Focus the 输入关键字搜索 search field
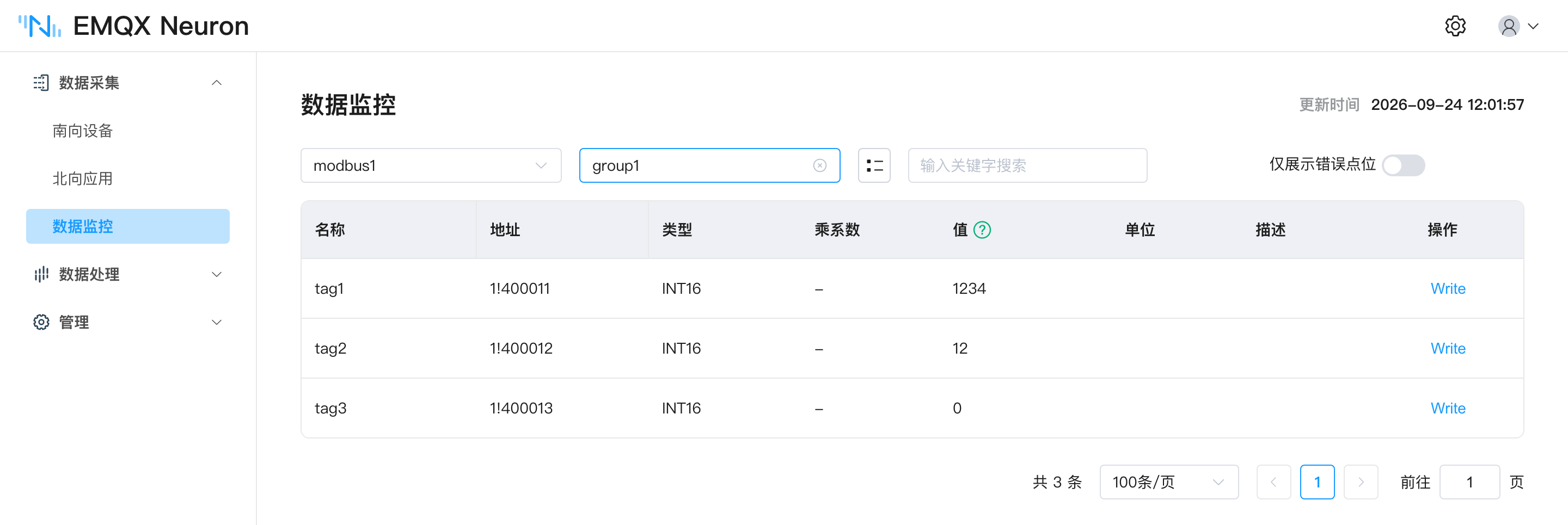Viewport: 1568px width, 525px height. (1027, 165)
